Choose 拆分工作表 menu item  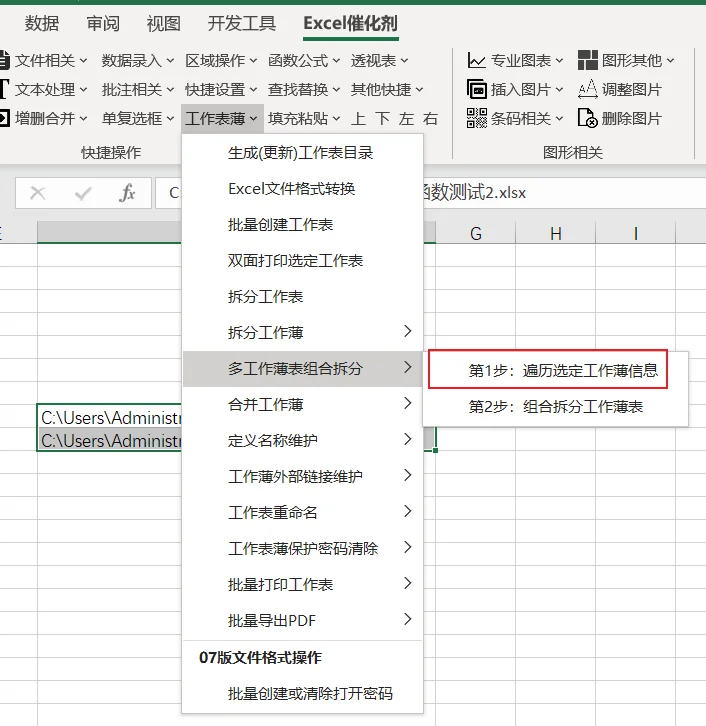point(302,297)
